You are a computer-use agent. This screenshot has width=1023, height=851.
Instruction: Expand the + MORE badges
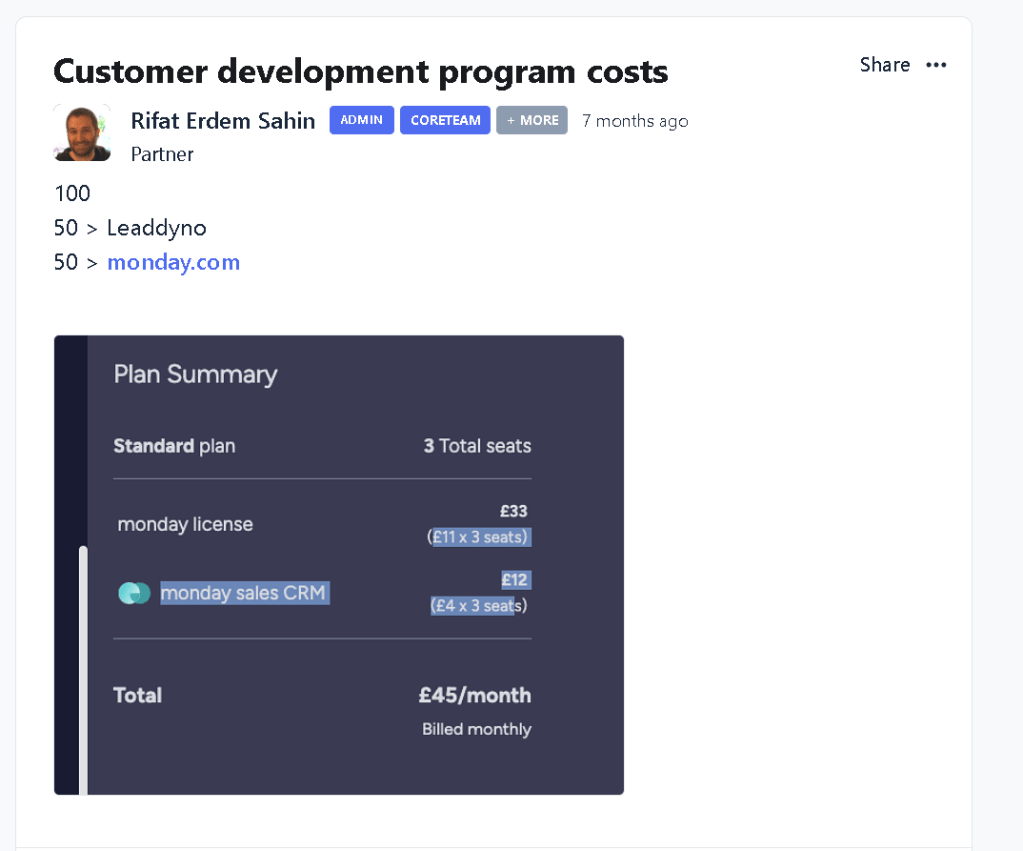(532, 120)
